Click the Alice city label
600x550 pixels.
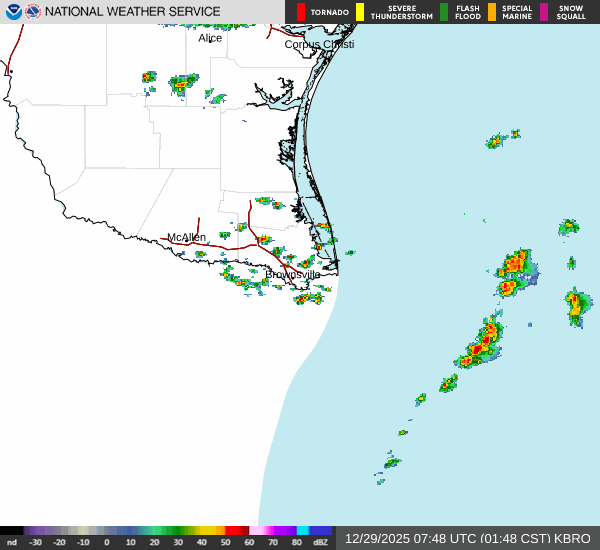210,38
